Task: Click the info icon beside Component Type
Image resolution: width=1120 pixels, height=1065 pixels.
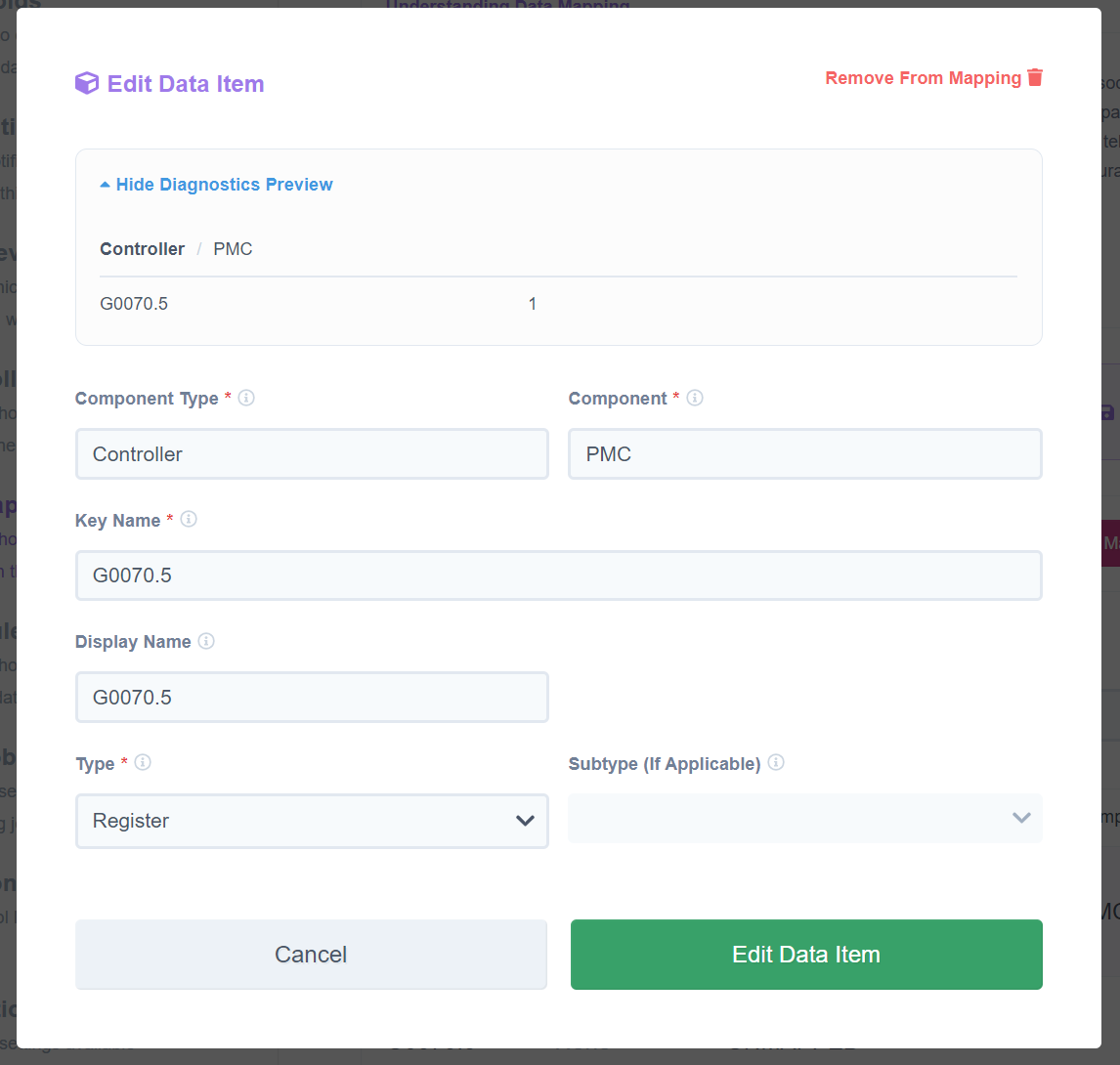Action: (x=246, y=398)
